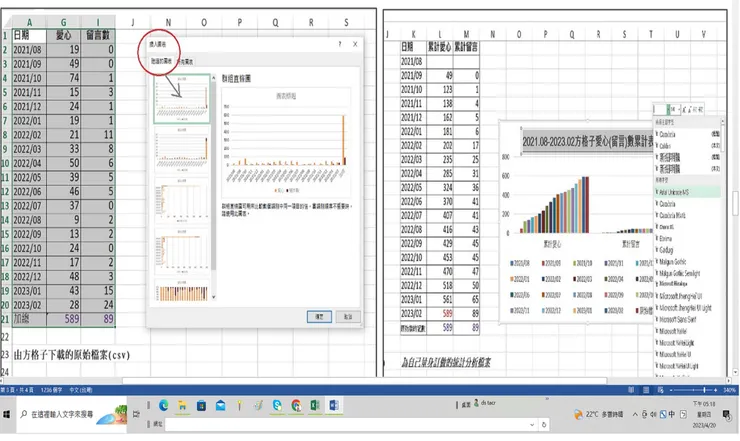
Task: Select the chart title in right sheet
Action: [588, 141]
